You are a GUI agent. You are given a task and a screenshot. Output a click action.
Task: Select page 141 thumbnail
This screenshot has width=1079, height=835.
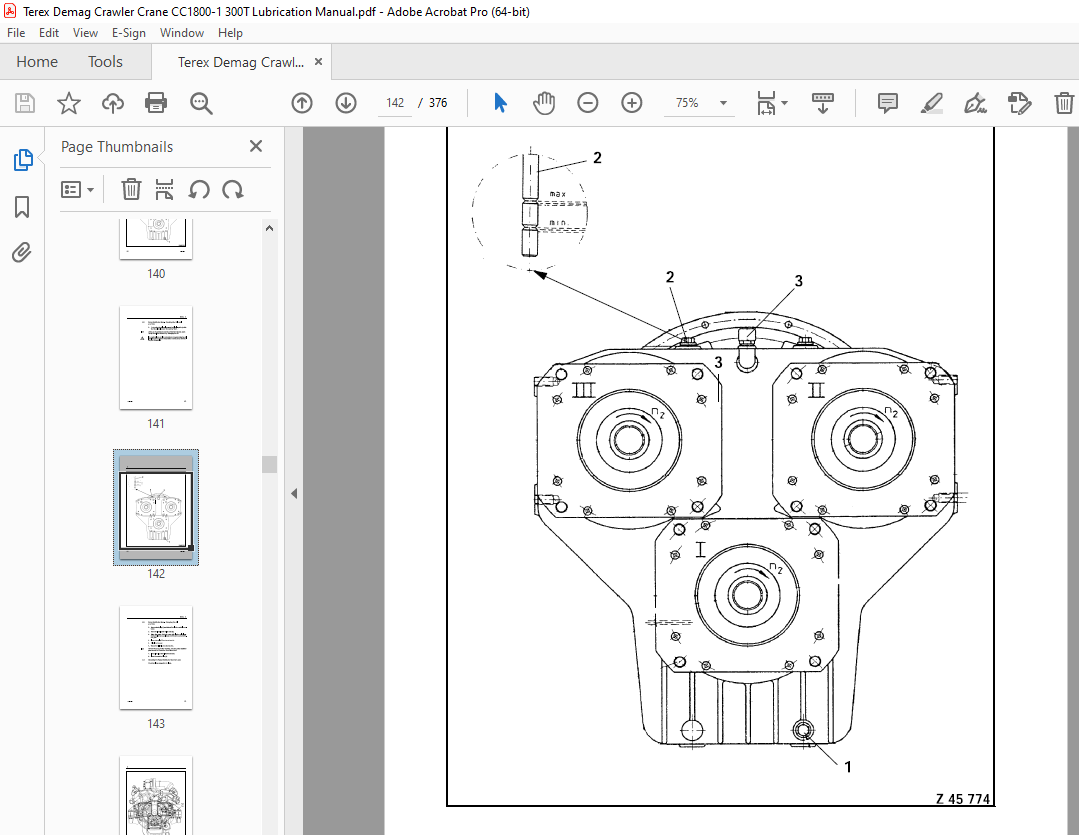156,358
